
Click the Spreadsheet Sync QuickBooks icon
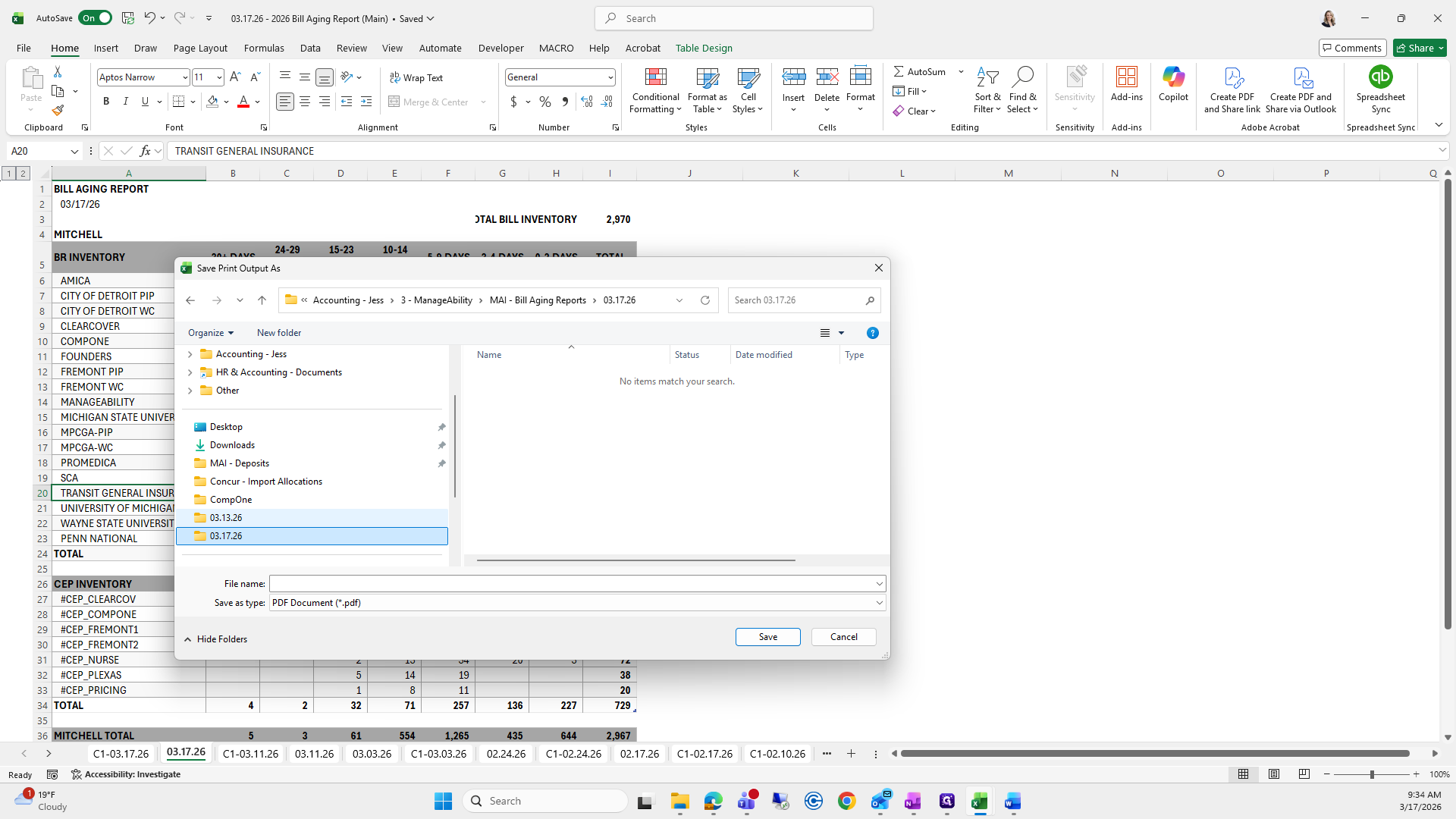coord(1380,77)
